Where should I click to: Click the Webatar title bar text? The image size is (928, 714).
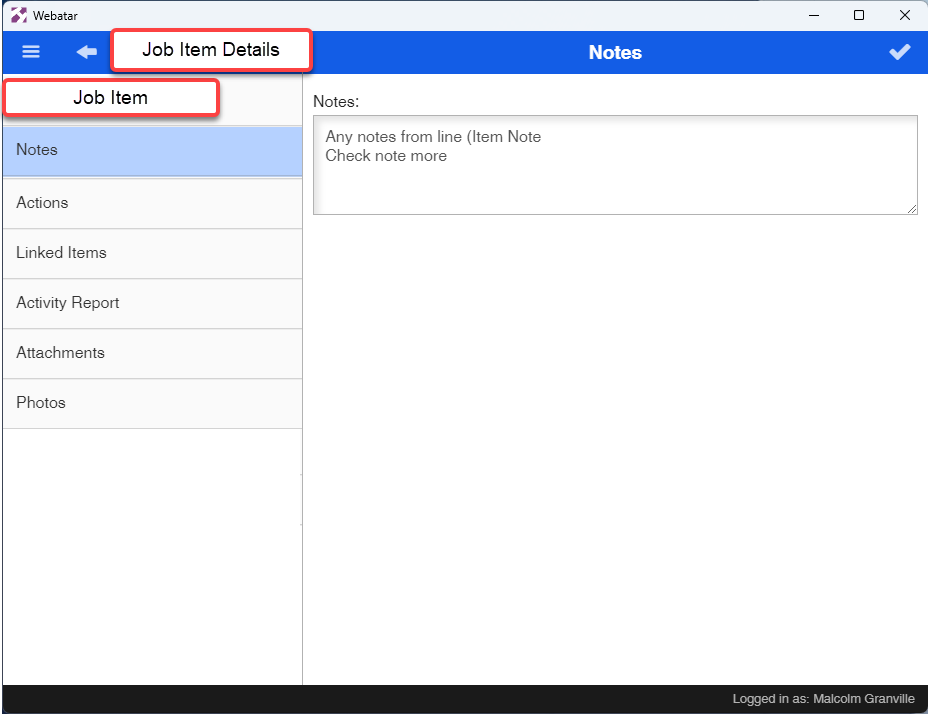[x=55, y=16]
